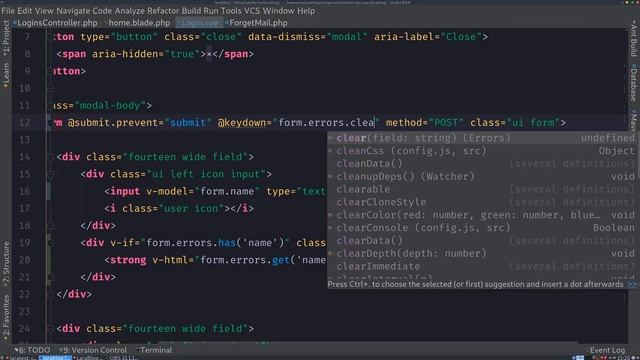Choose clearCloneStyle completion suggestion
Viewport: 640px width, 360px height.
pos(482,202)
